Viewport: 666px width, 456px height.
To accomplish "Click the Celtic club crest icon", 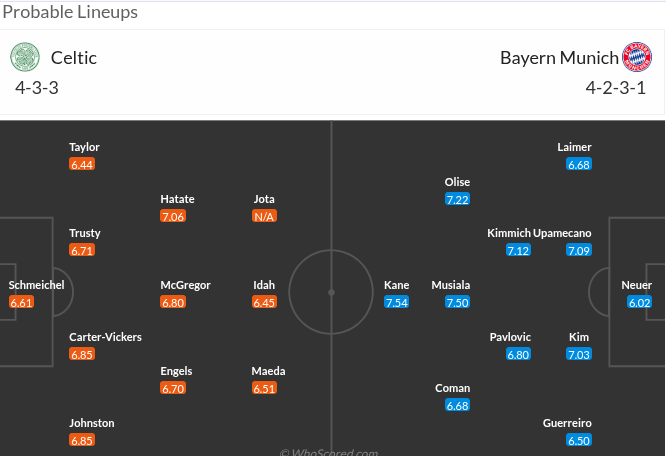I will coord(25,57).
